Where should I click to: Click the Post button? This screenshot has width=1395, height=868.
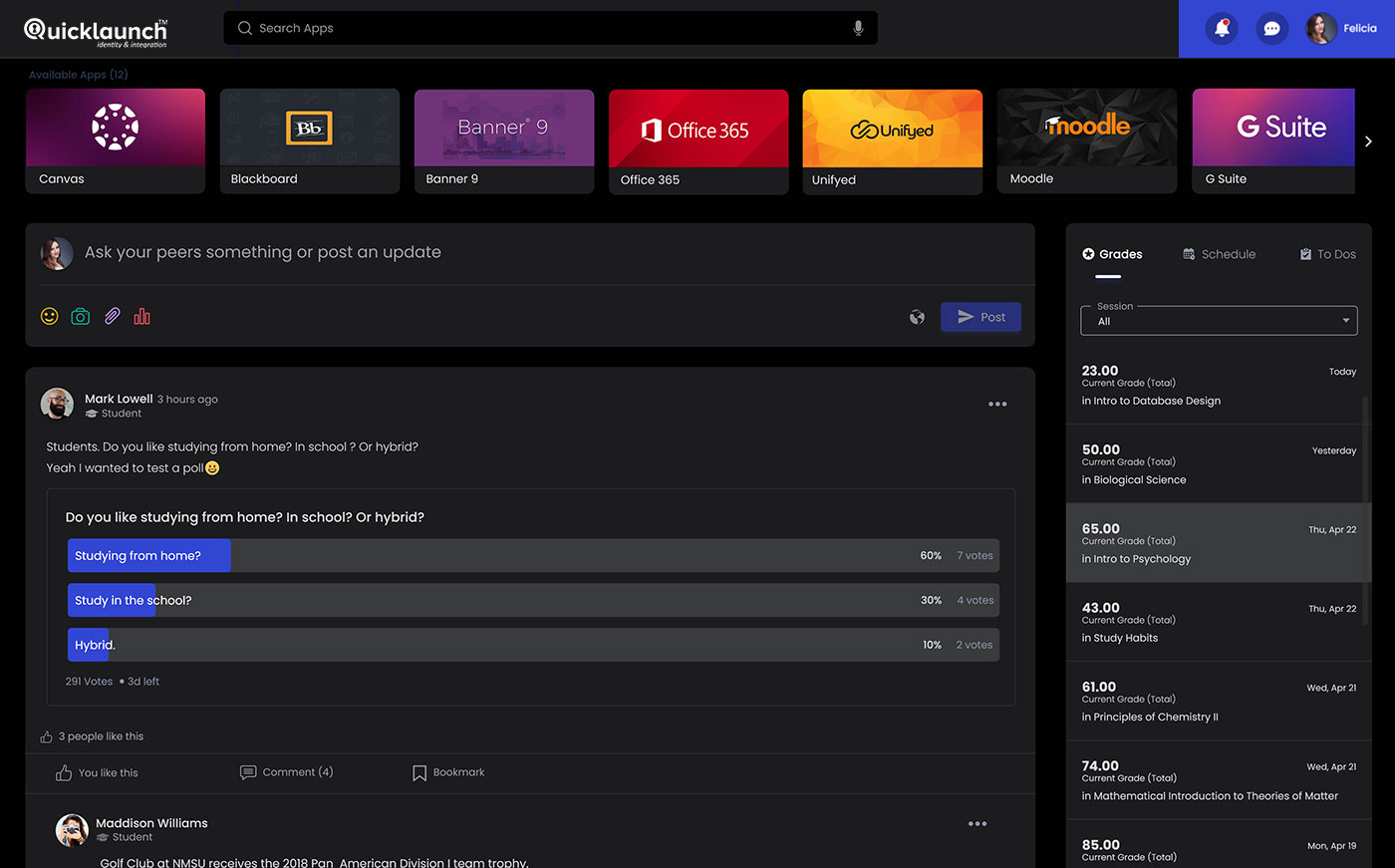point(980,317)
